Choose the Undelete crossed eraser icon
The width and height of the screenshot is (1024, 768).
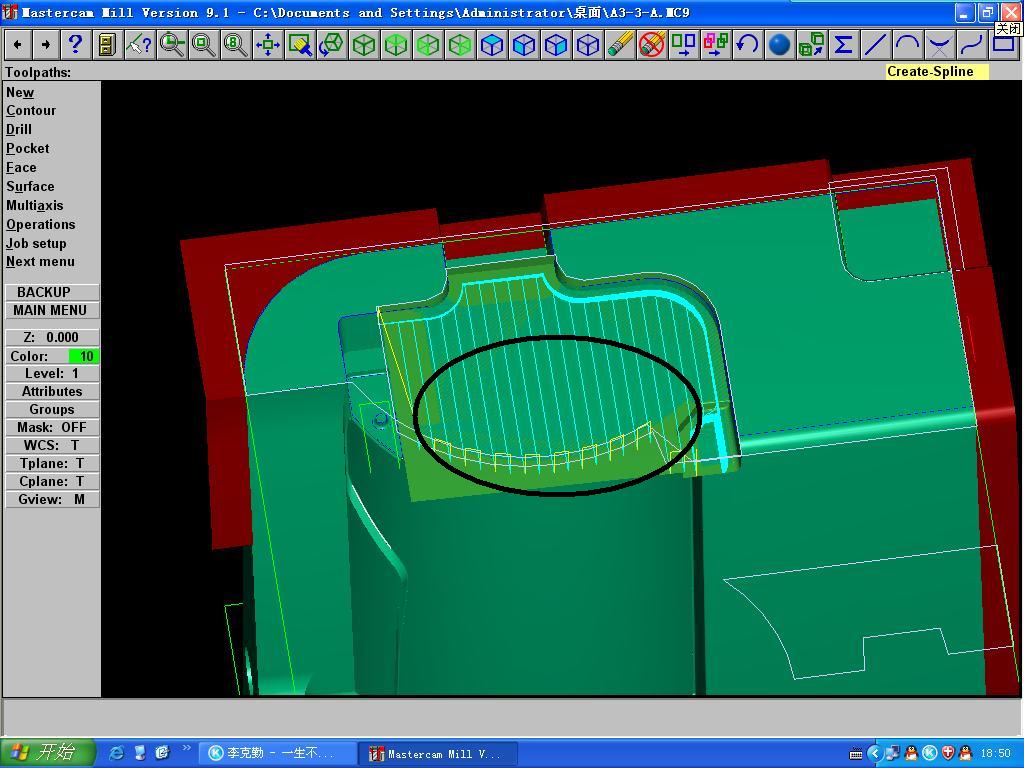coord(652,44)
